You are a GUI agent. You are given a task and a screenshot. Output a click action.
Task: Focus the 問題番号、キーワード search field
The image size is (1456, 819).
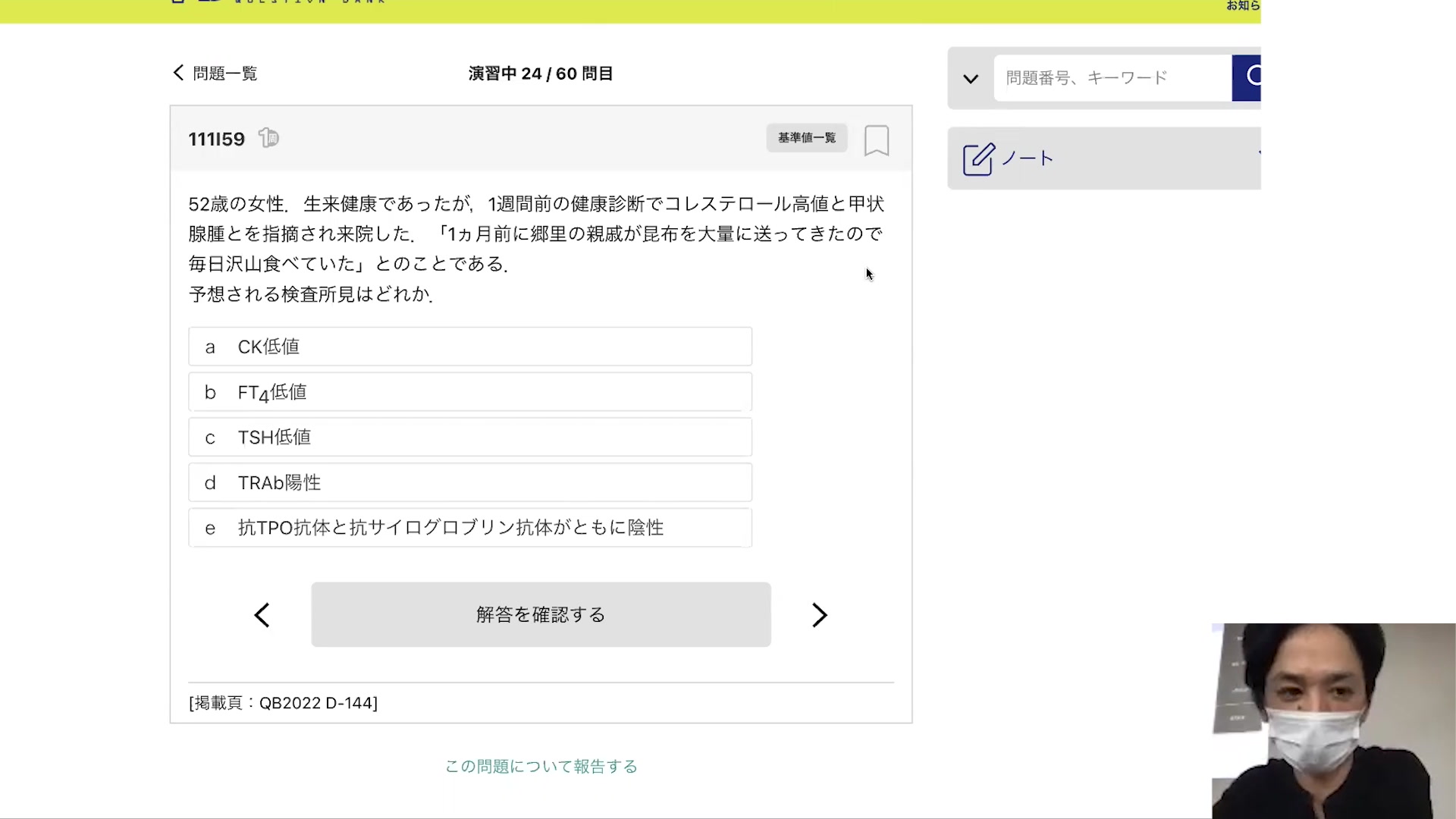1112,78
